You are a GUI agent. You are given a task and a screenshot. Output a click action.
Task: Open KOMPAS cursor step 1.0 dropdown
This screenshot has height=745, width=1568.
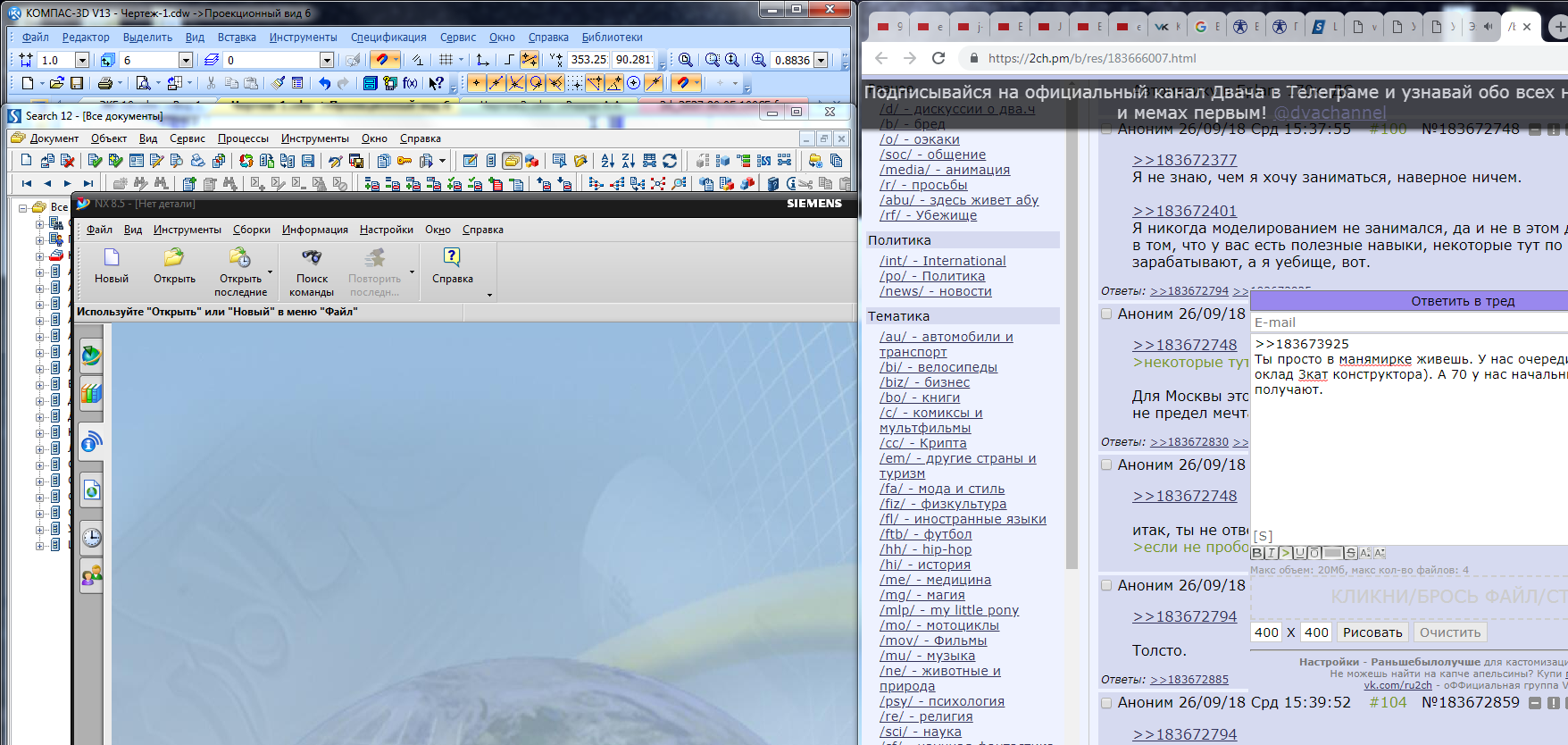pyautogui.click(x=82, y=60)
